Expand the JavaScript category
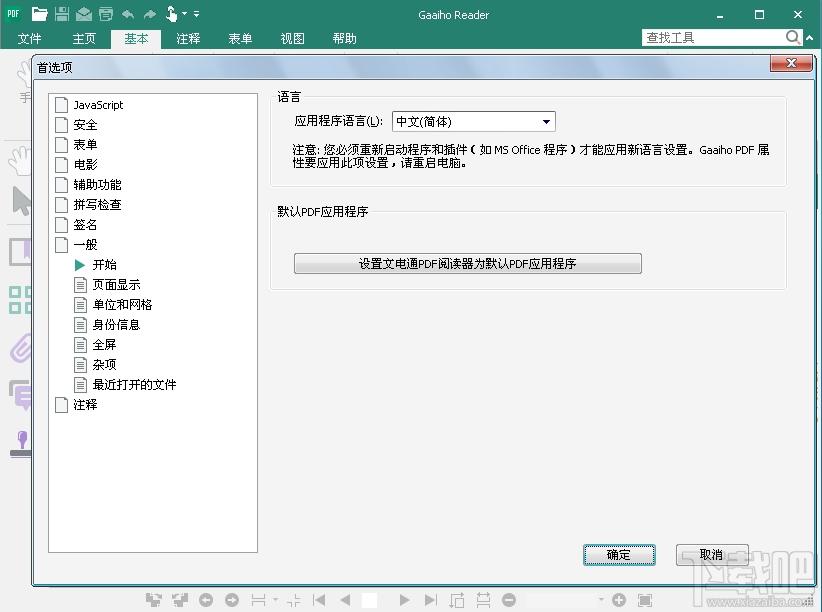The image size is (822, 612). click(62, 105)
